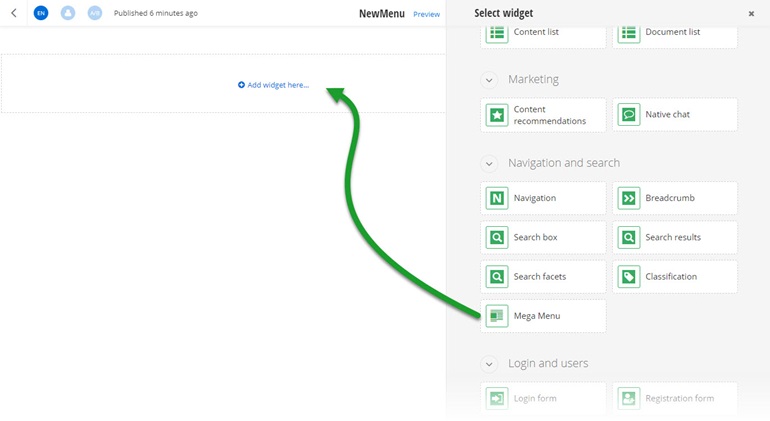Click the user personalization icon
This screenshot has height=421, width=770.
coord(68,13)
